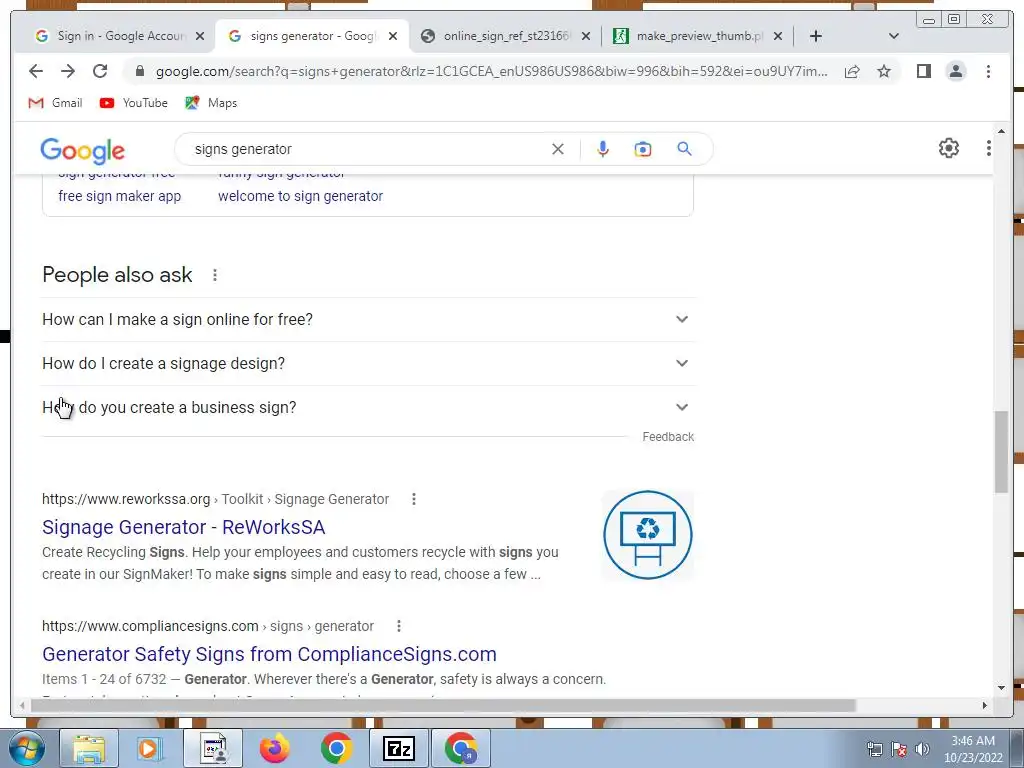Open Maps bookmark
This screenshot has height=768, width=1024.
[211, 103]
